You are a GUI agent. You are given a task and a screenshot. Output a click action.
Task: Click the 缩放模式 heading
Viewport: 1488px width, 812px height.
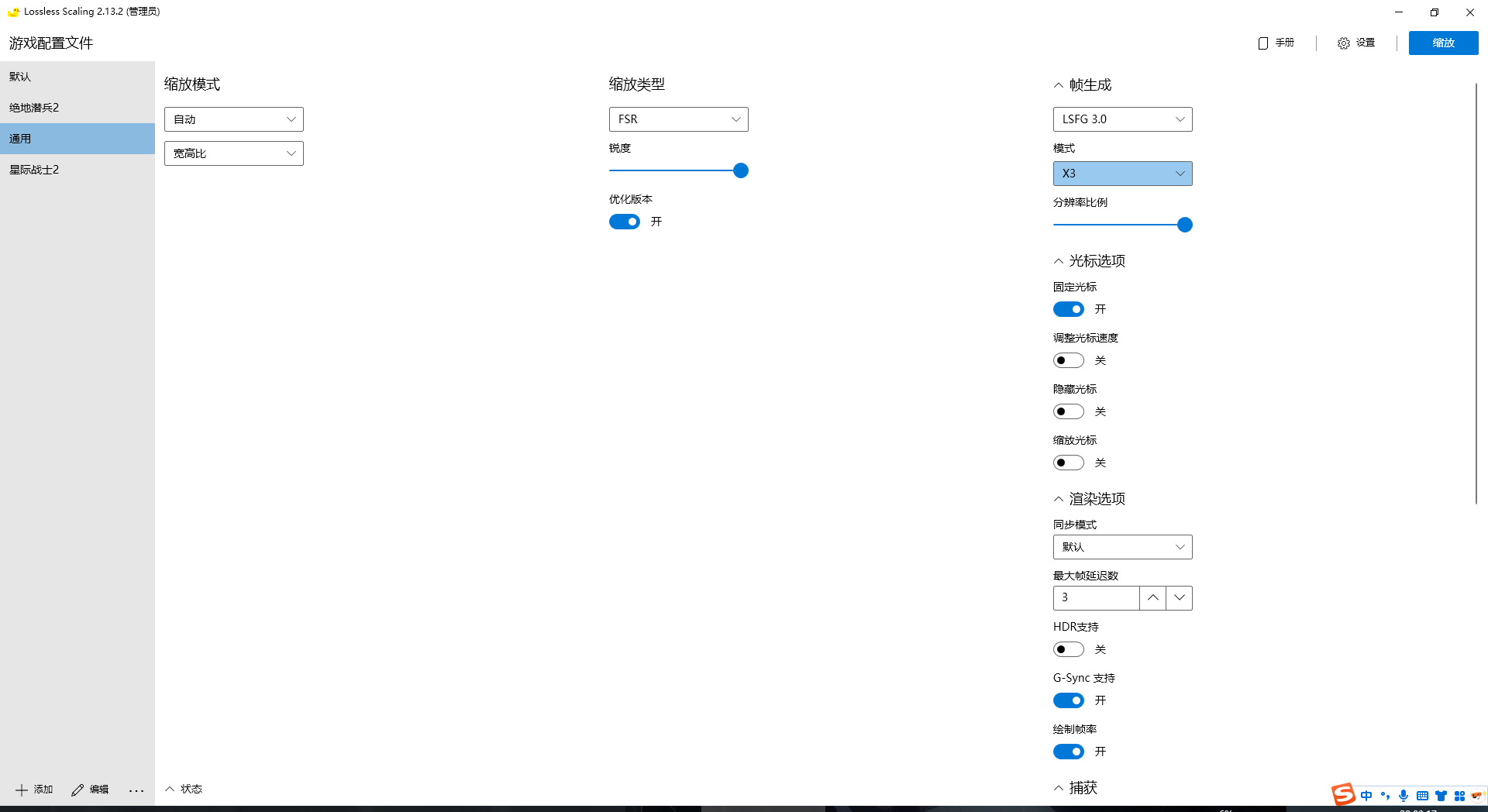tap(192, 84)
